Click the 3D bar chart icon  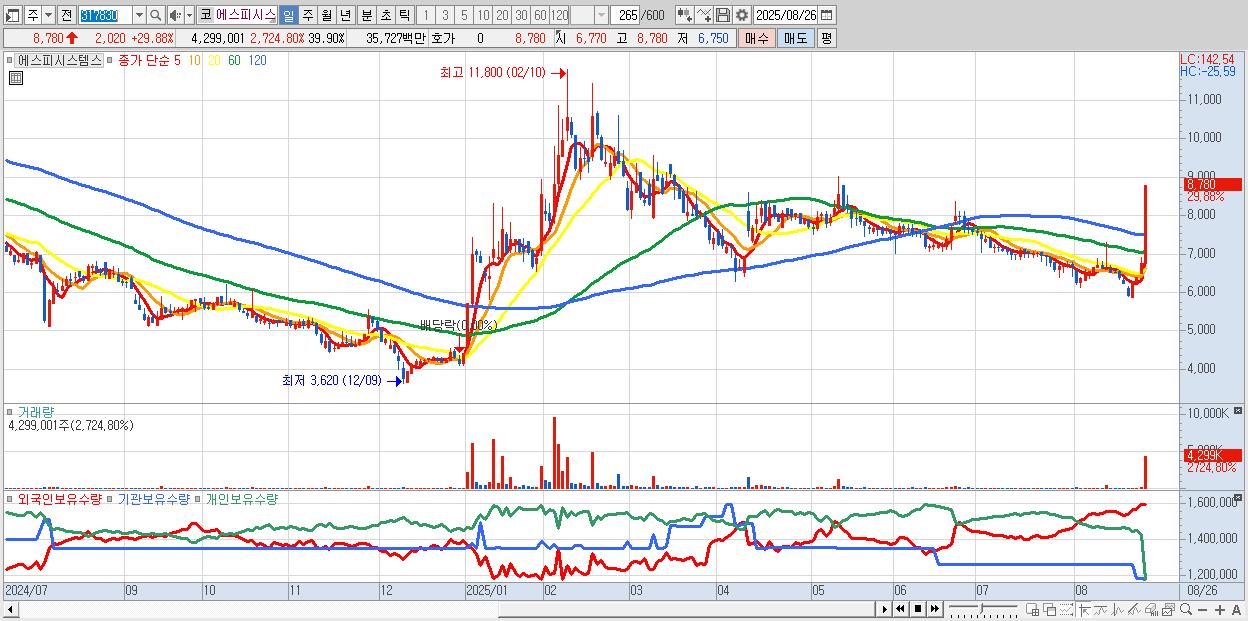[x=1151, y=609]
